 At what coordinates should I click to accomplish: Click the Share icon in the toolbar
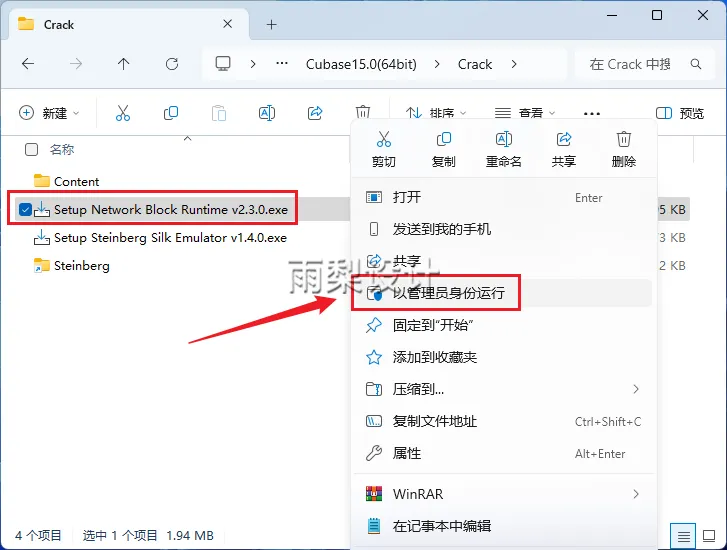(315, 113)
